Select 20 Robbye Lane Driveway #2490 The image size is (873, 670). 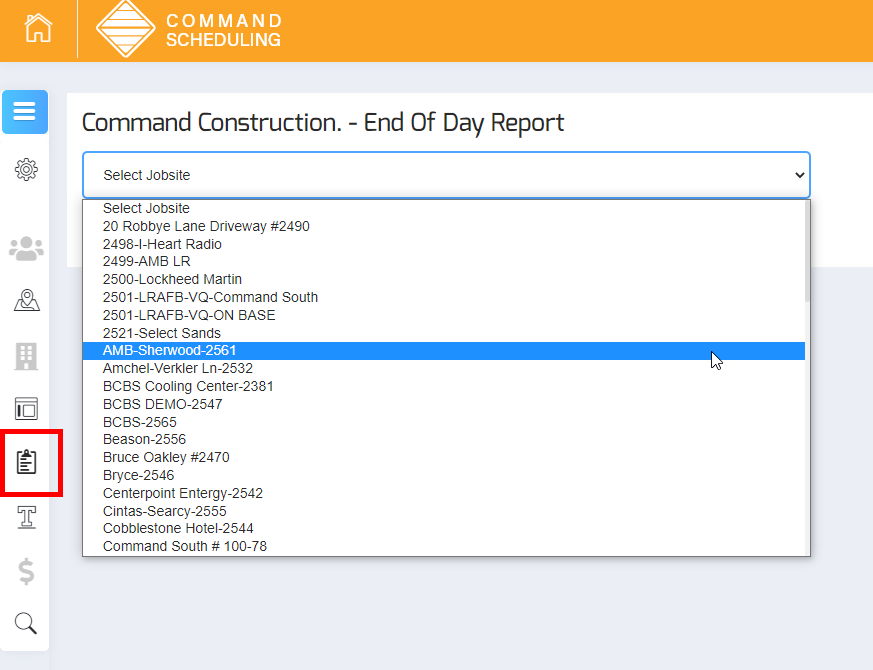point(206,226)
